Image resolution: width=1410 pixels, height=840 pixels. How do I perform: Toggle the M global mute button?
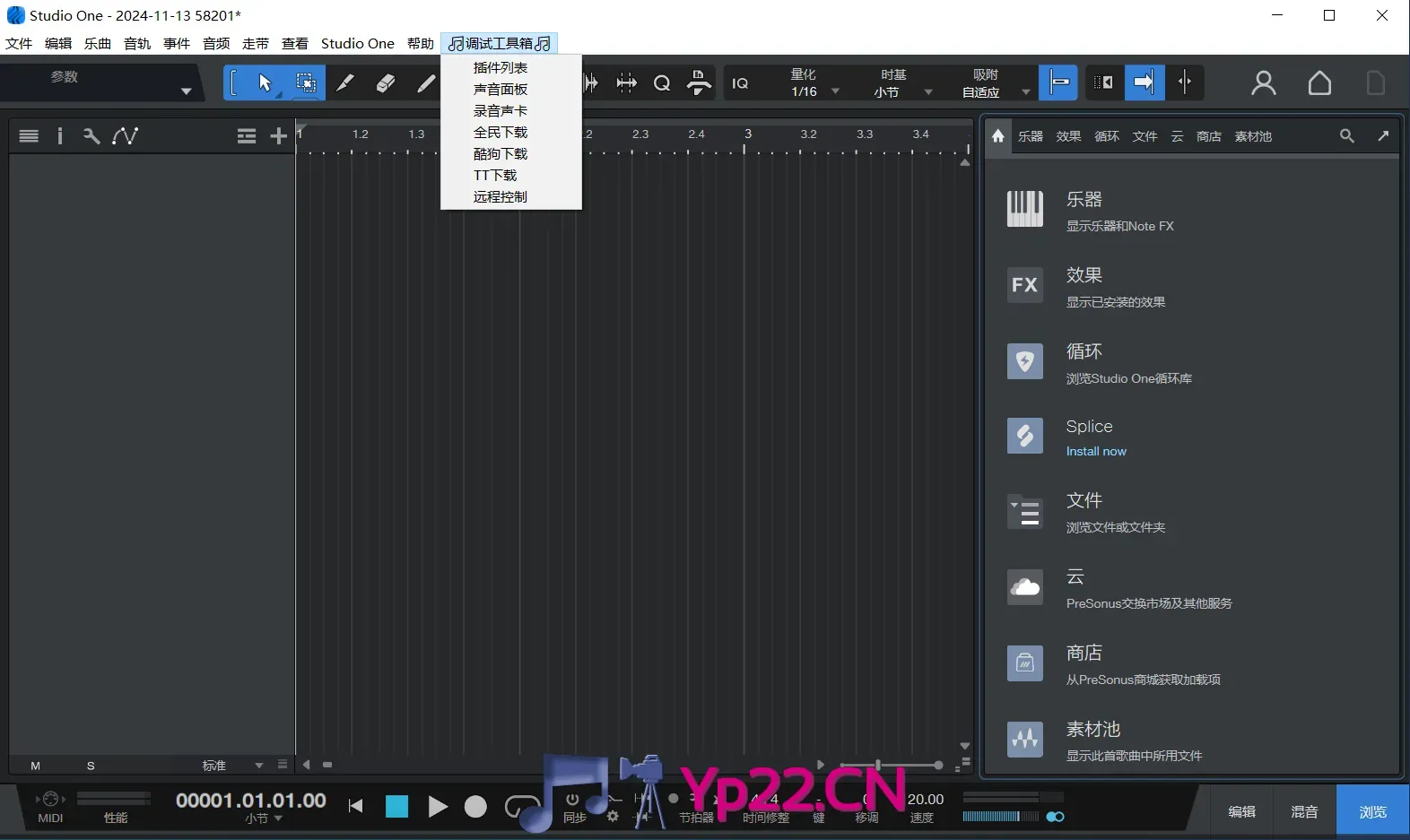[x=36, y=766]
